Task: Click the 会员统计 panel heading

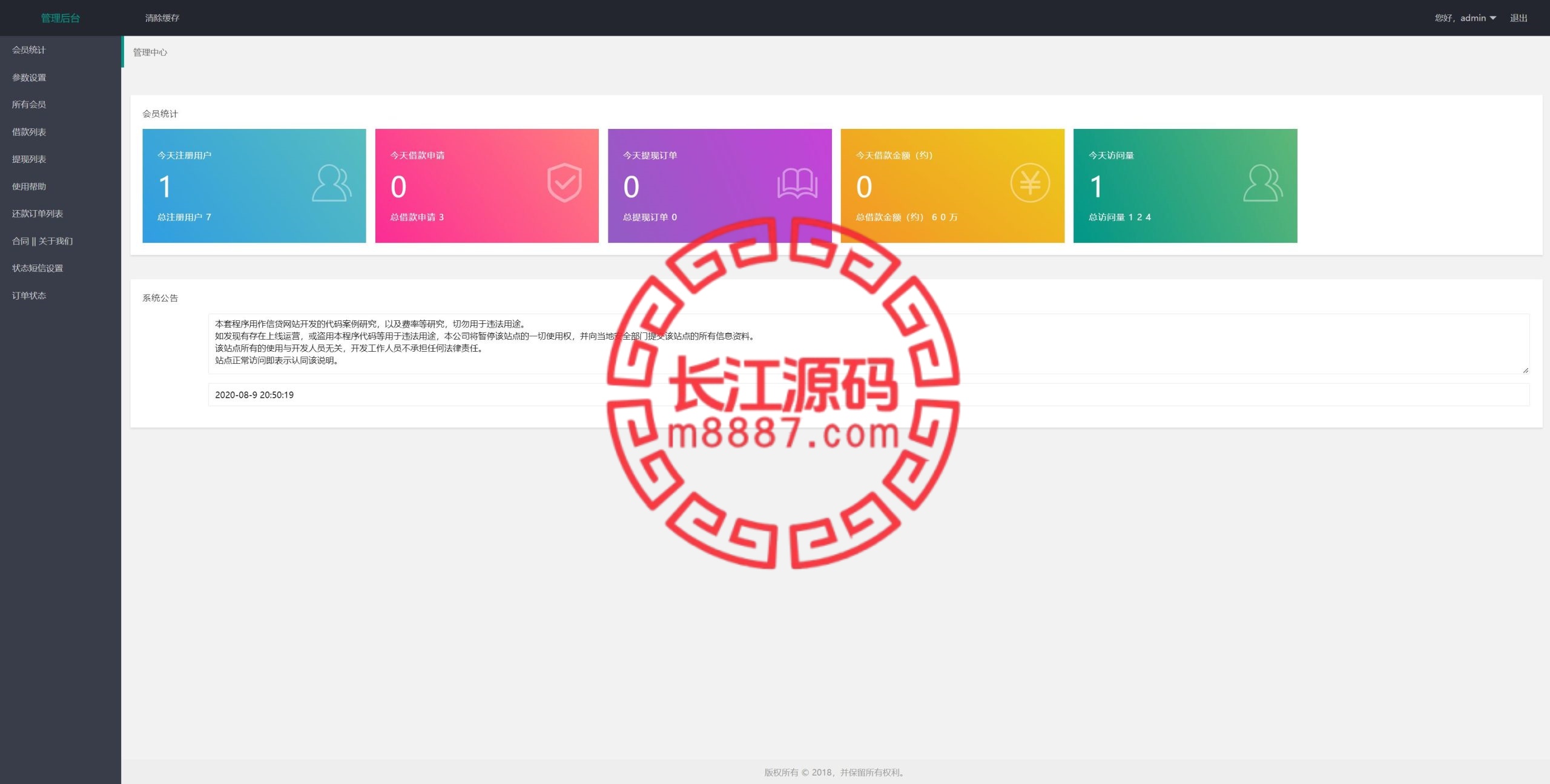Action: click(x=160, y=113)
